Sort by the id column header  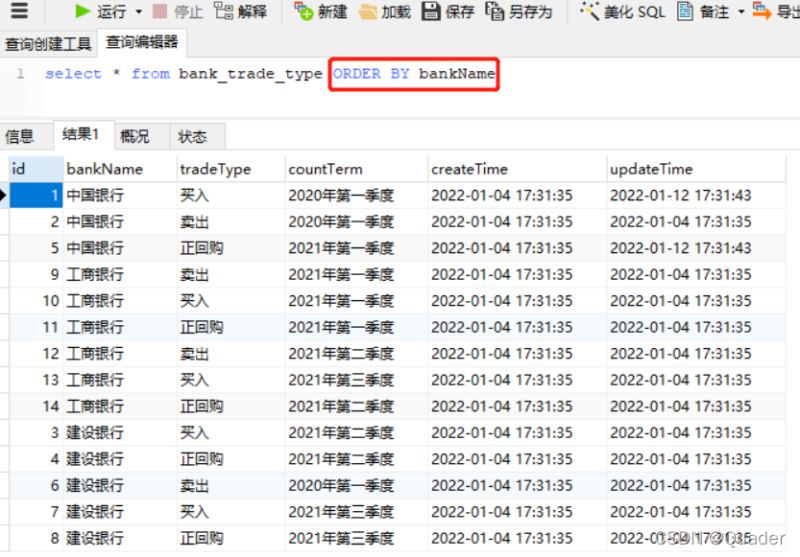click(36, 169)
